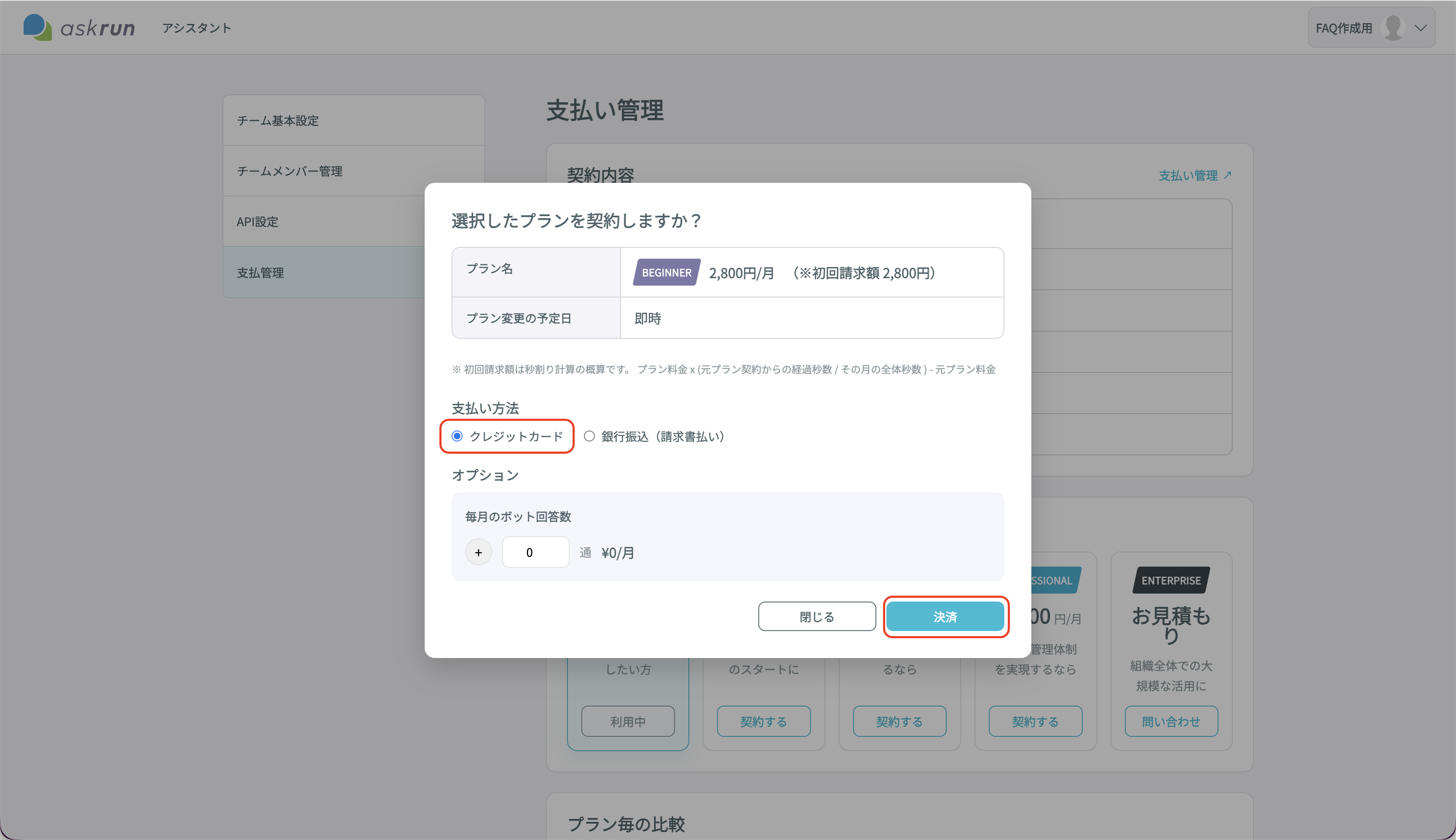Dismiss the dialog with 閉じる
This screenshot has width=1456, height=840.
tap(817, 617)
